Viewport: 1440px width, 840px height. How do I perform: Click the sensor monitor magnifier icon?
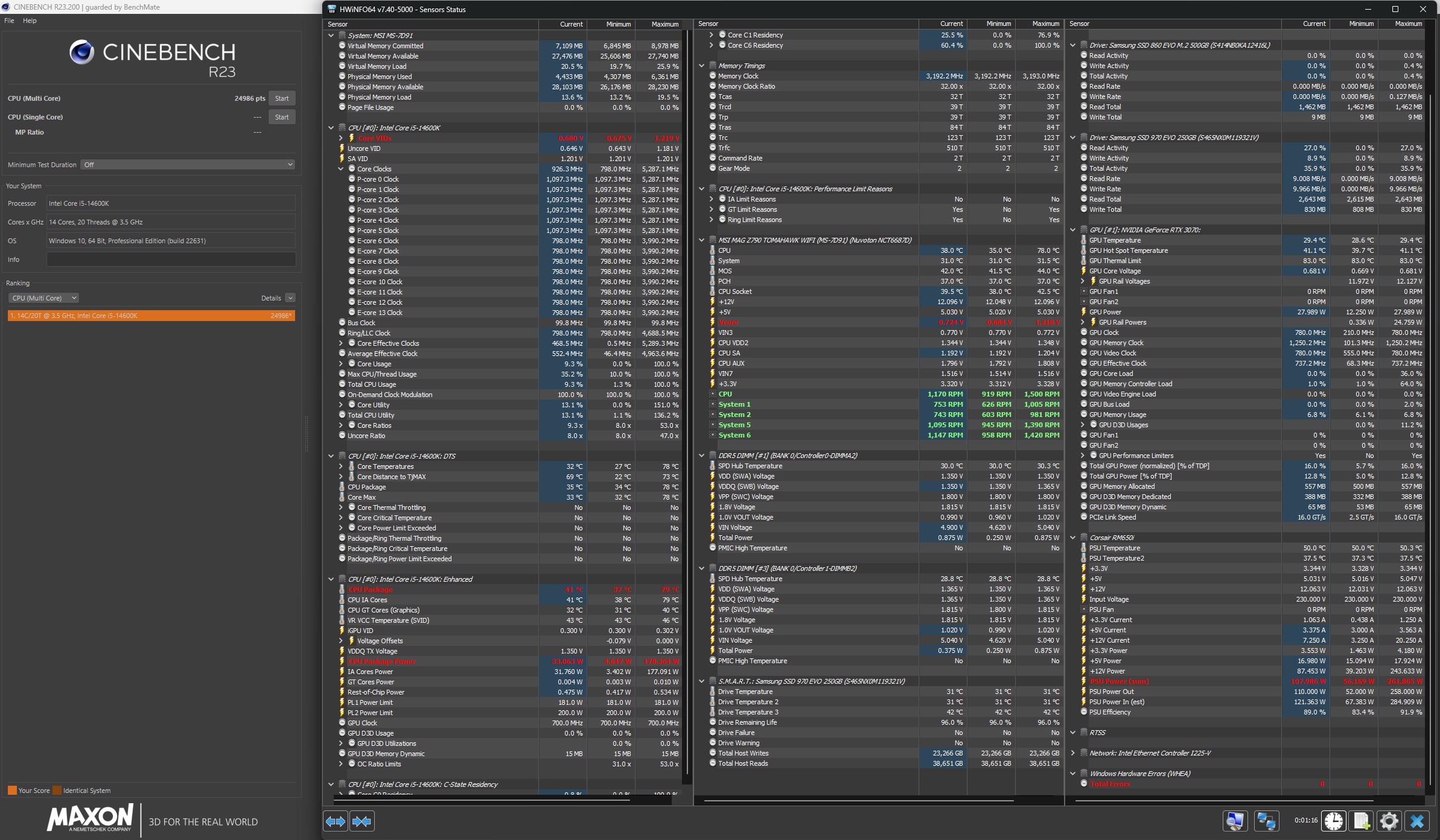tap(1235, 821)
